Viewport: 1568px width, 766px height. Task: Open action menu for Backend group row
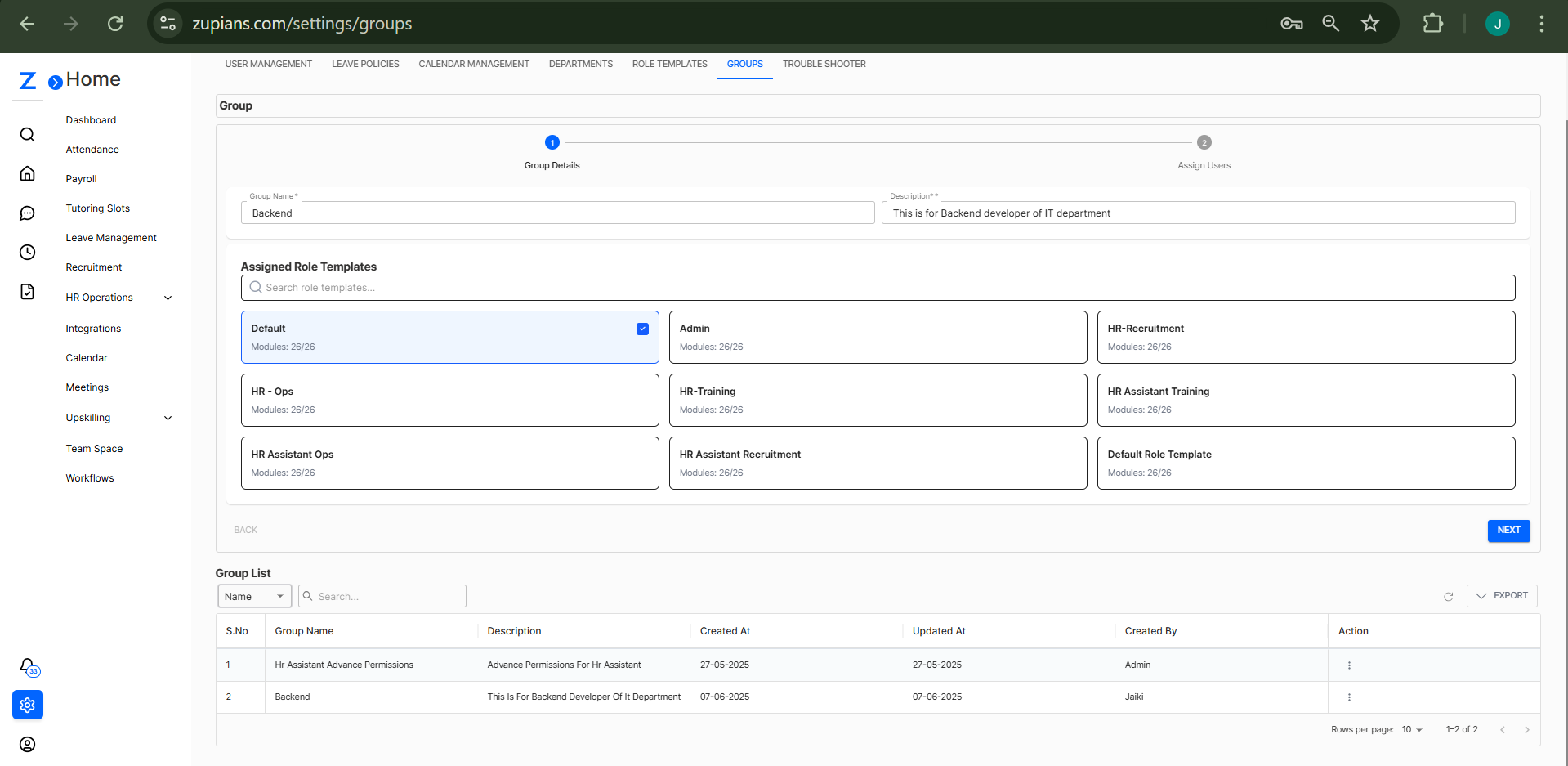pyautogui.click(x=1349, y=697)
